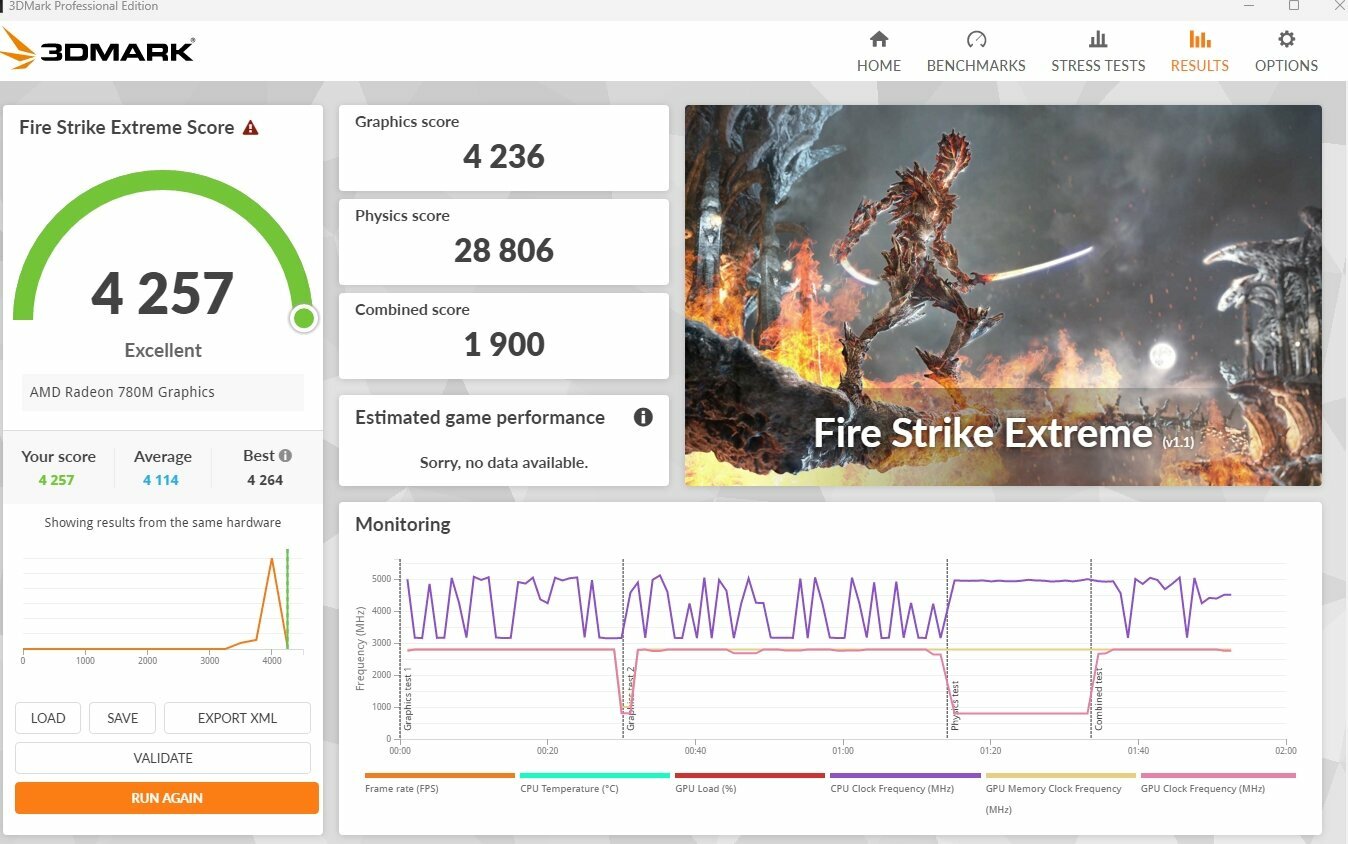Click the Estimated game performance heading
Viewport: 1348px width, 844px height.
pyautogui.click(x=480, y=418)
